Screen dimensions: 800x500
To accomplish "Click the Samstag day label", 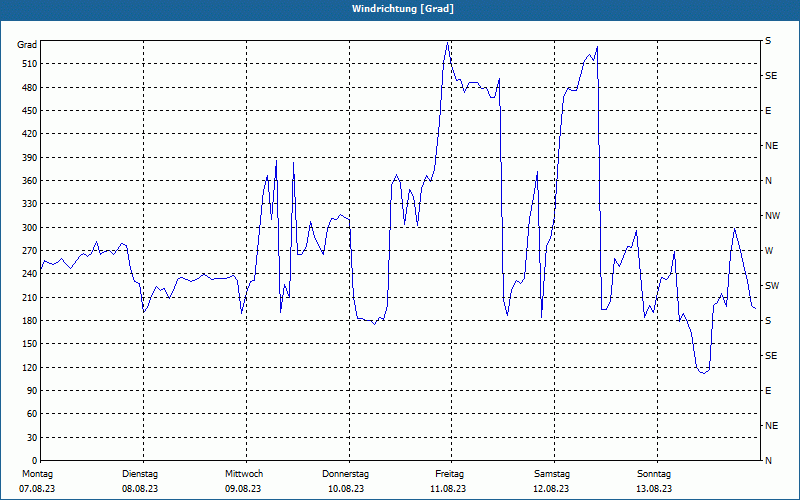I will click(552, 474).
